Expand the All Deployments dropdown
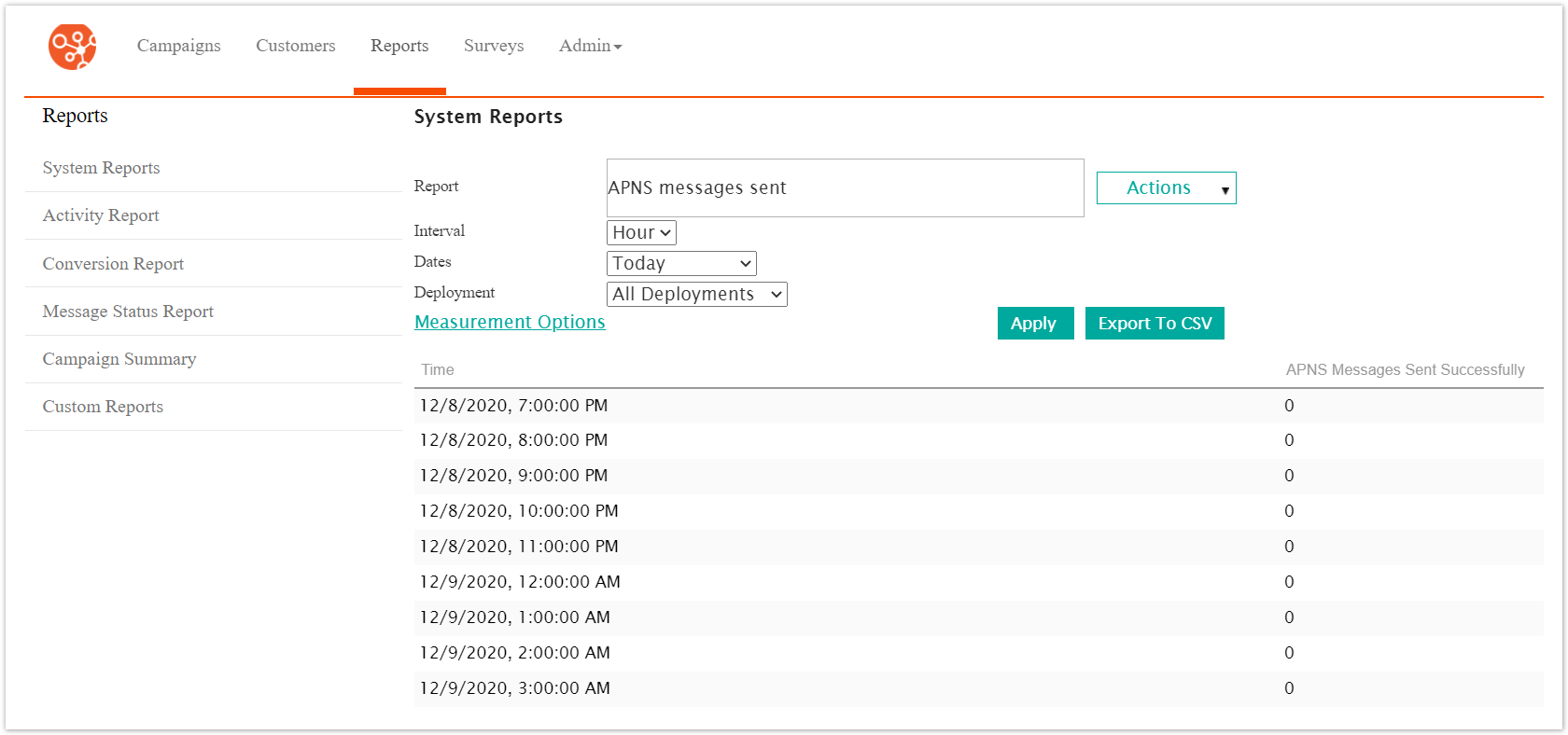The width and height of the screenshot is (1568, 735). click(x=696, y=294)
